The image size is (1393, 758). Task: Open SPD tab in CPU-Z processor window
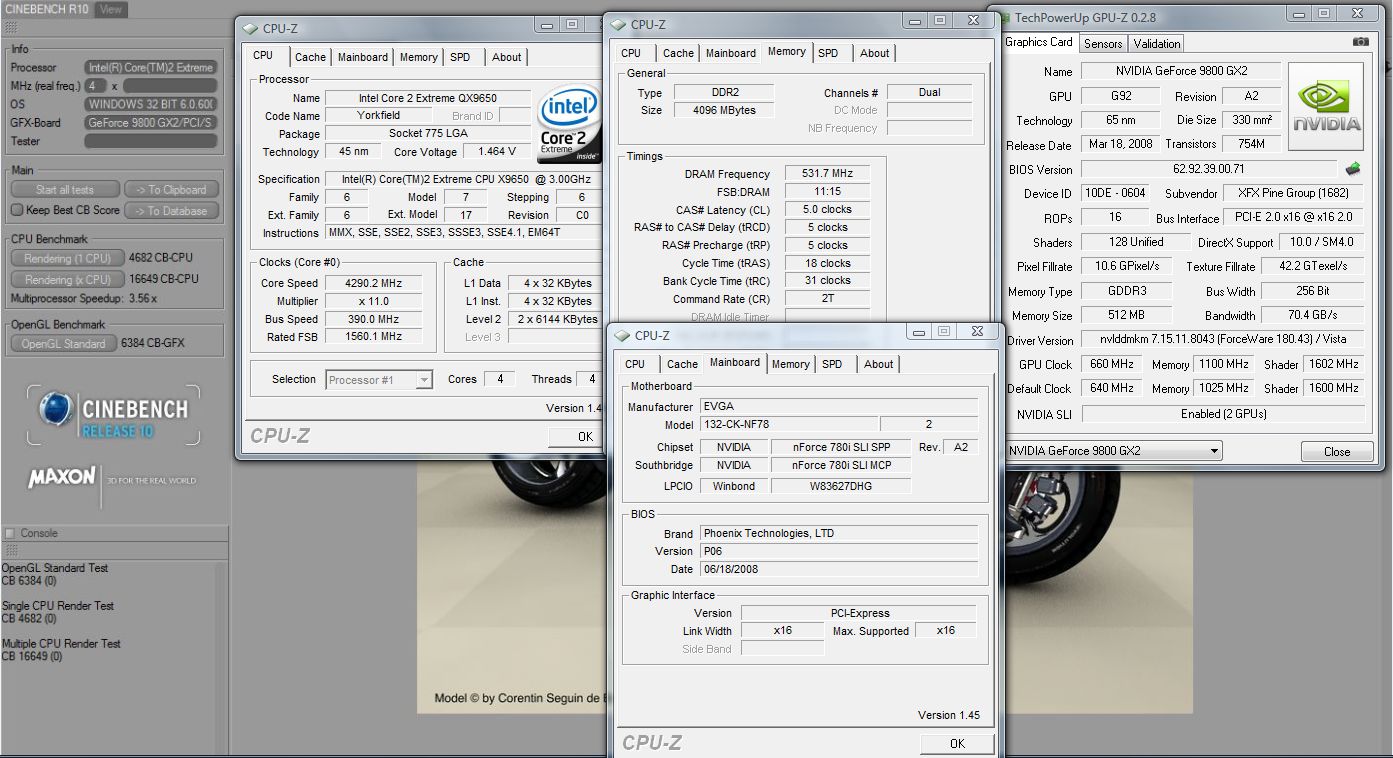pyautogui.click(x=460, y=57)
